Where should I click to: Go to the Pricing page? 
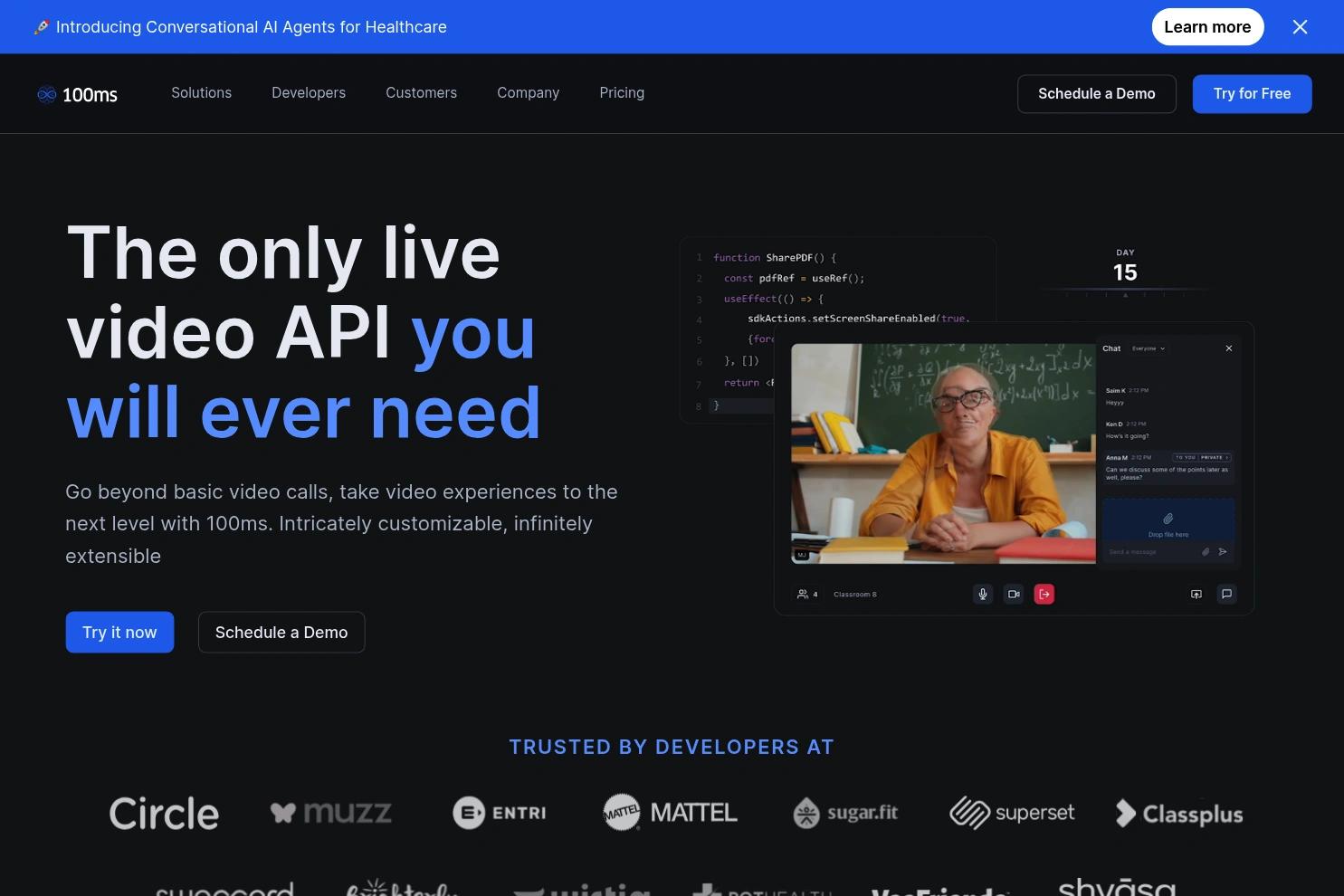coord(622,93)
